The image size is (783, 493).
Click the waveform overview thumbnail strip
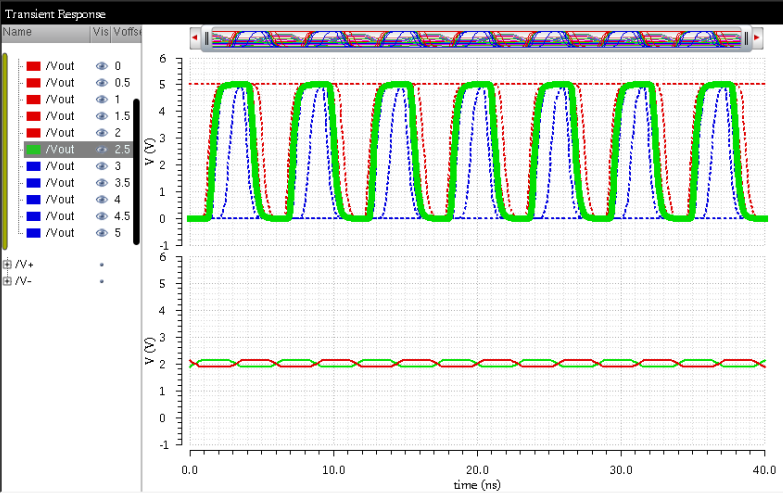(476, 39)
